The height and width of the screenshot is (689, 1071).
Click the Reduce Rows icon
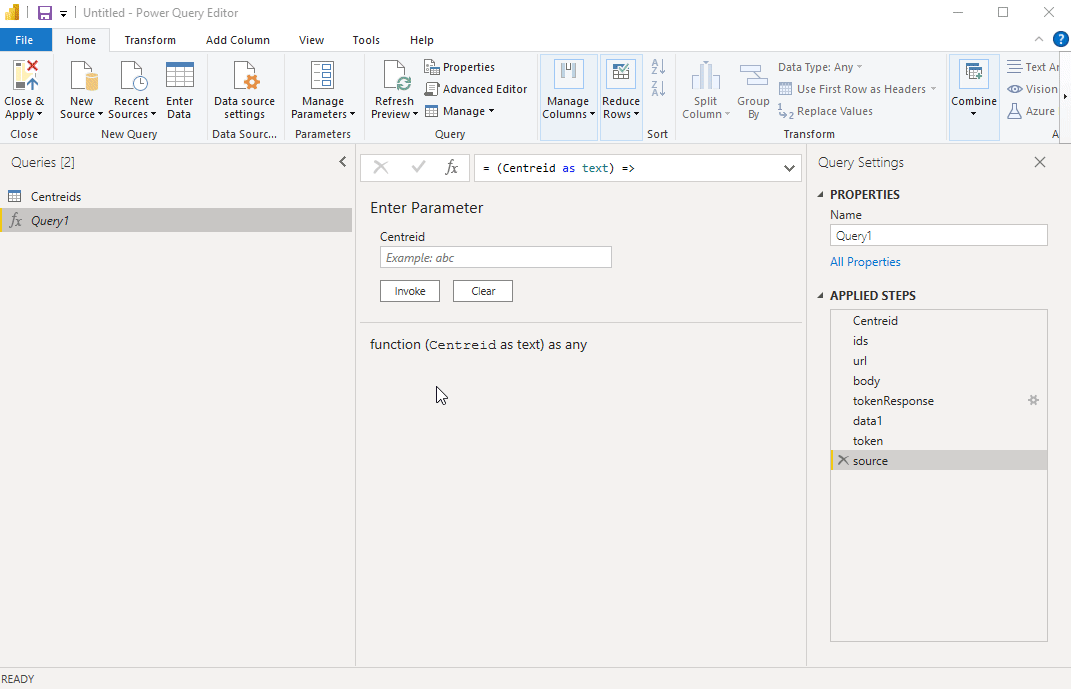click(x=621, y=74)
